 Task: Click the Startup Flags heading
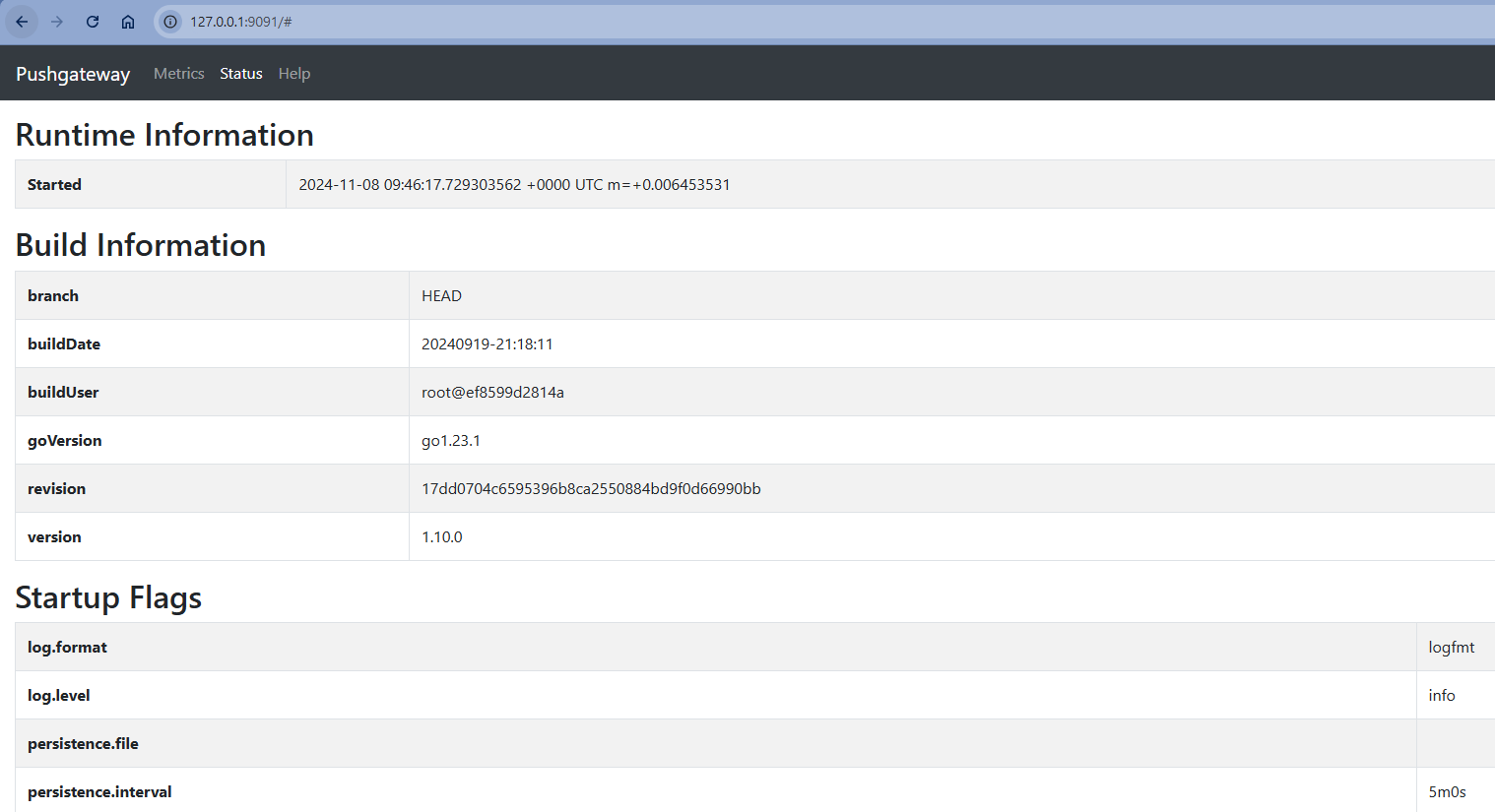(108, 597)
